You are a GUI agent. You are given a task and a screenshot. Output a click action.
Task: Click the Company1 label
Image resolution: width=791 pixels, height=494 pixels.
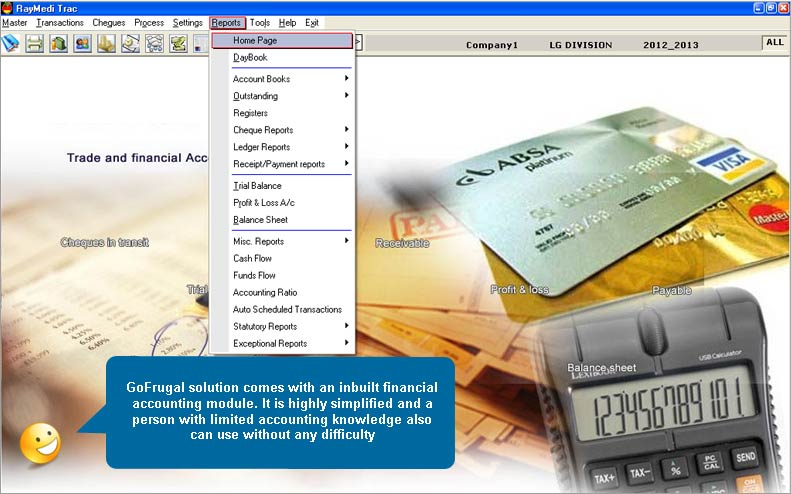pyautogui.click(x=492, y=45)
